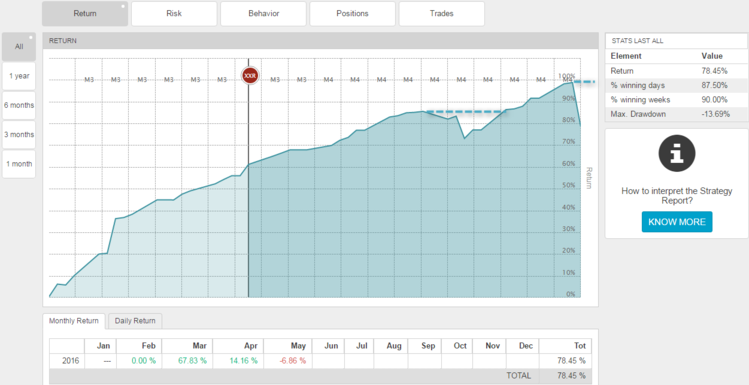Switch to the Behavior tab
Viewport: 749px width, 385px height.
tap(263, 13)
